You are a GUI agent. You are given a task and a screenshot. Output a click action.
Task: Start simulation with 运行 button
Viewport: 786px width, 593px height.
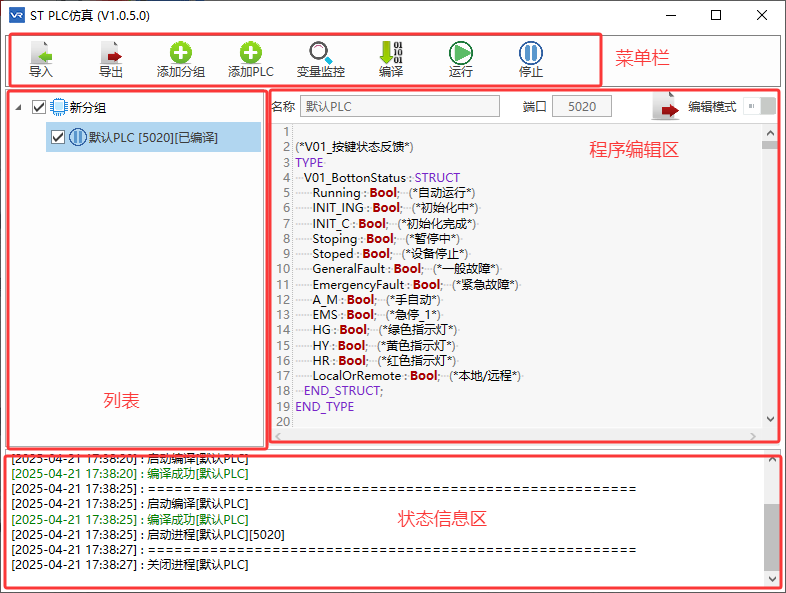pyautogui.click(x=461, y=59)
